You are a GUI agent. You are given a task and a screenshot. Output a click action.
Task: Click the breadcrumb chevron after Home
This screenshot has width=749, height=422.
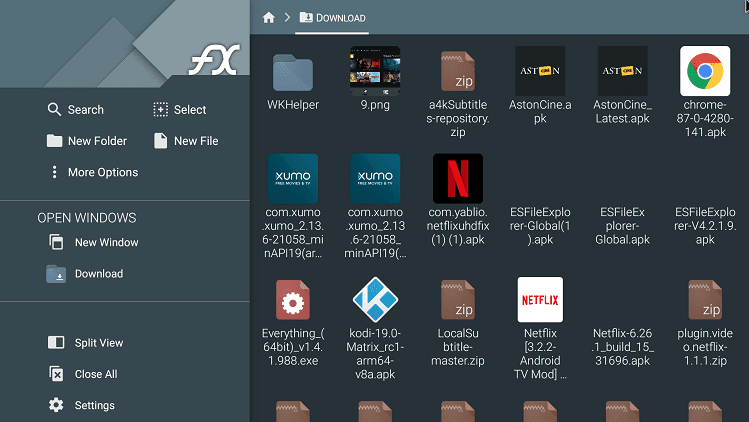click(x=287, y=18)
